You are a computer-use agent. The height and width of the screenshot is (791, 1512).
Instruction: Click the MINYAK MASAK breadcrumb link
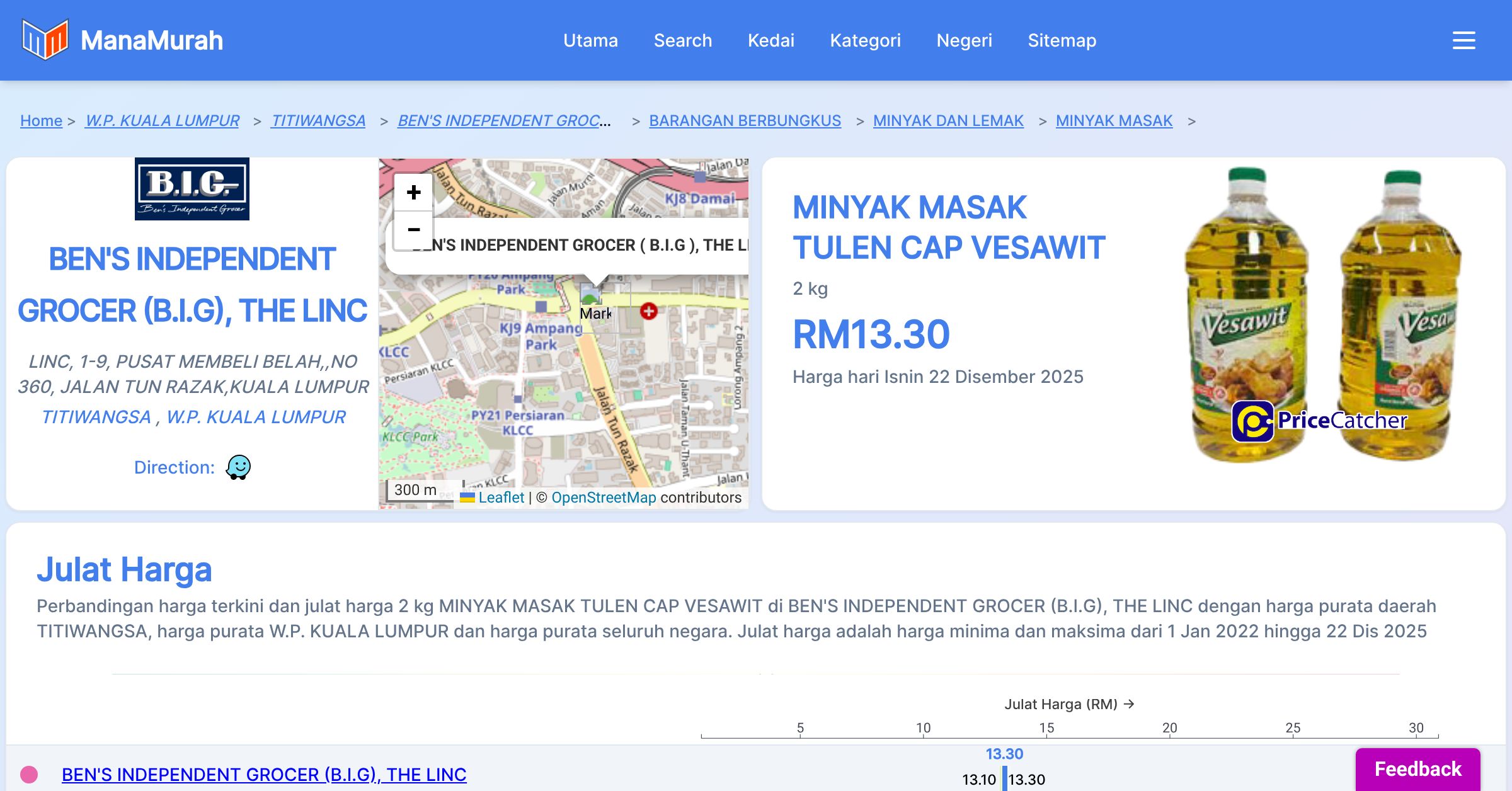[x=1113, y=120]
